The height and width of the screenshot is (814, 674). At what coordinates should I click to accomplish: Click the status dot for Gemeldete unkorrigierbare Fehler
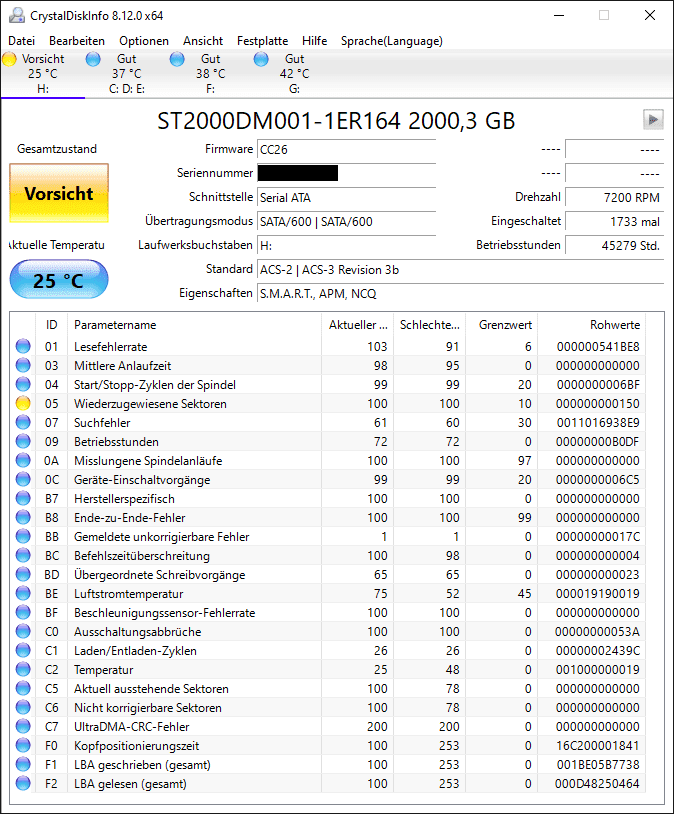pos(23,537)
